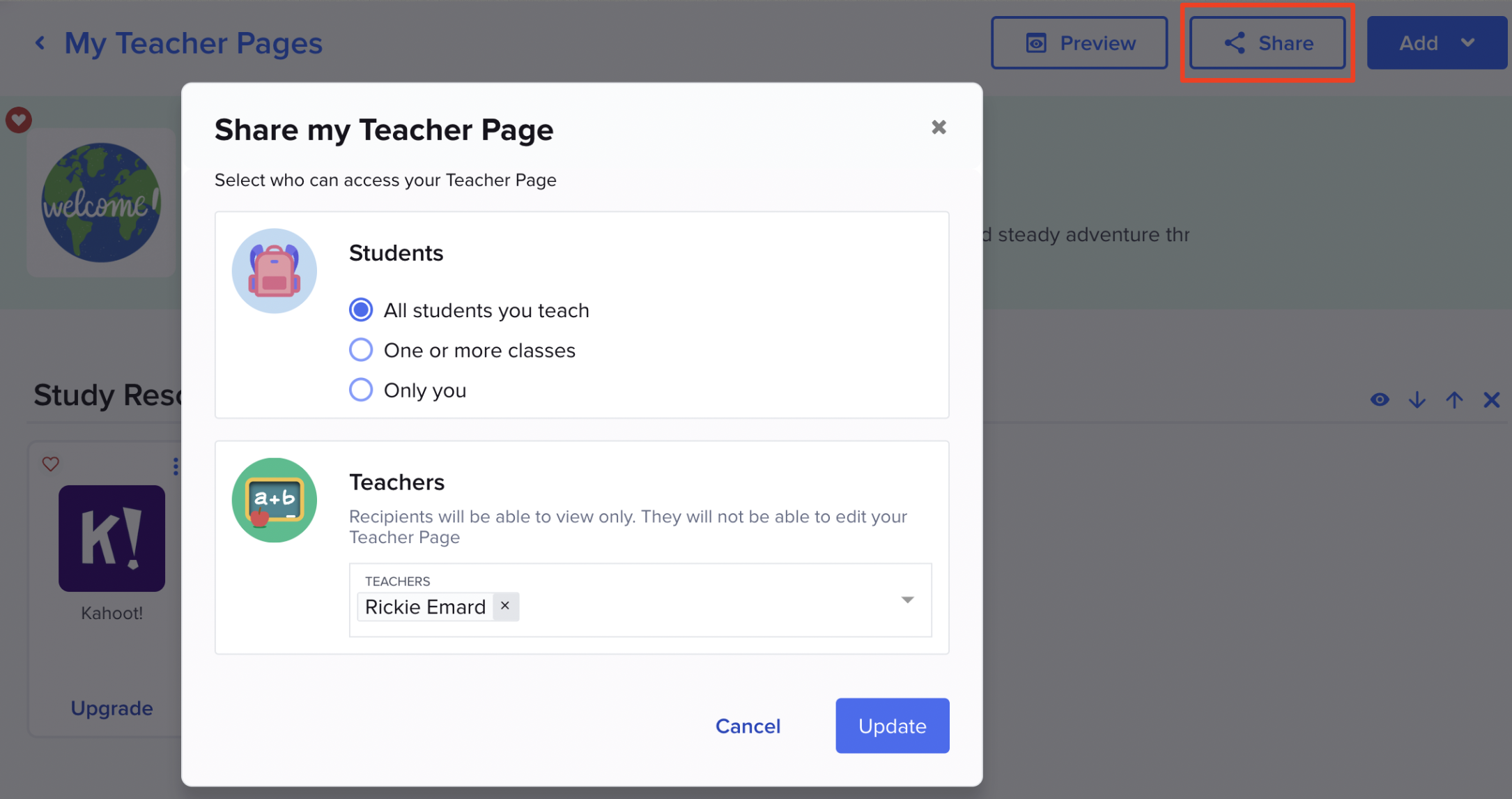
Task: Click the Kahoot! label text
Action: [x=111, y=613]
